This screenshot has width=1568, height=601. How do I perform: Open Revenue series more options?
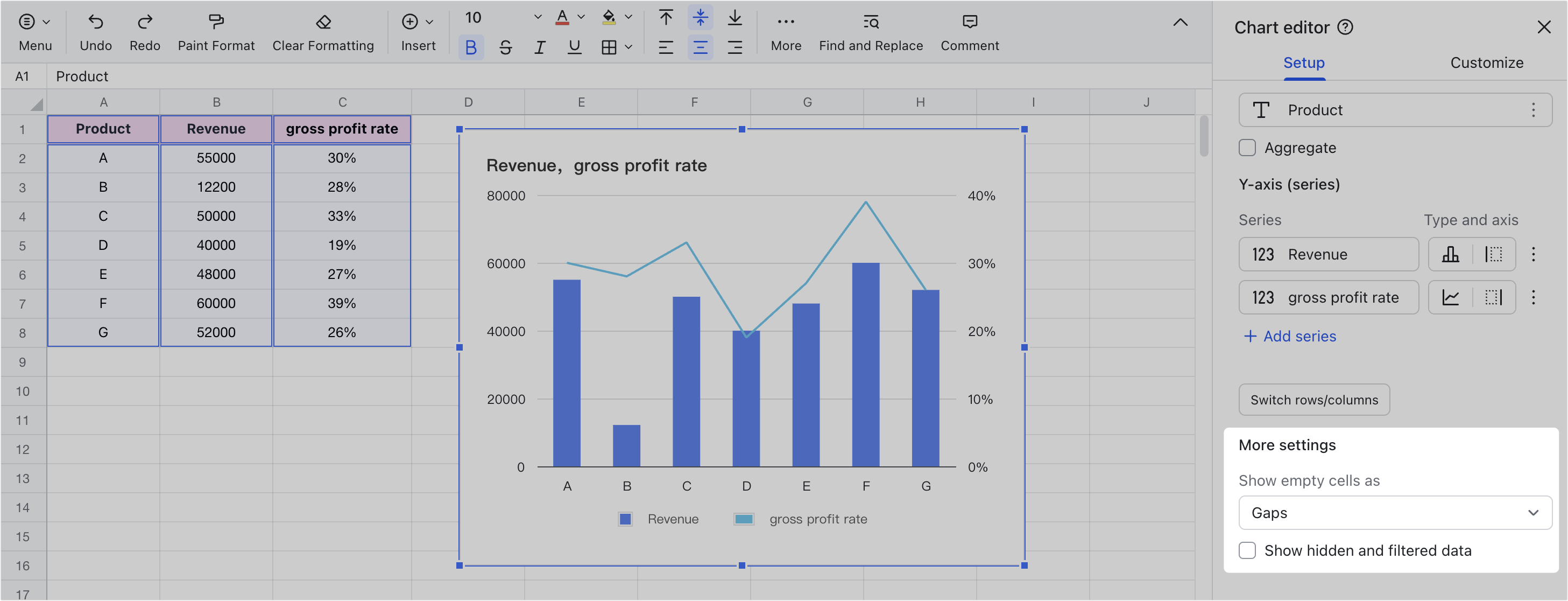1534,255
